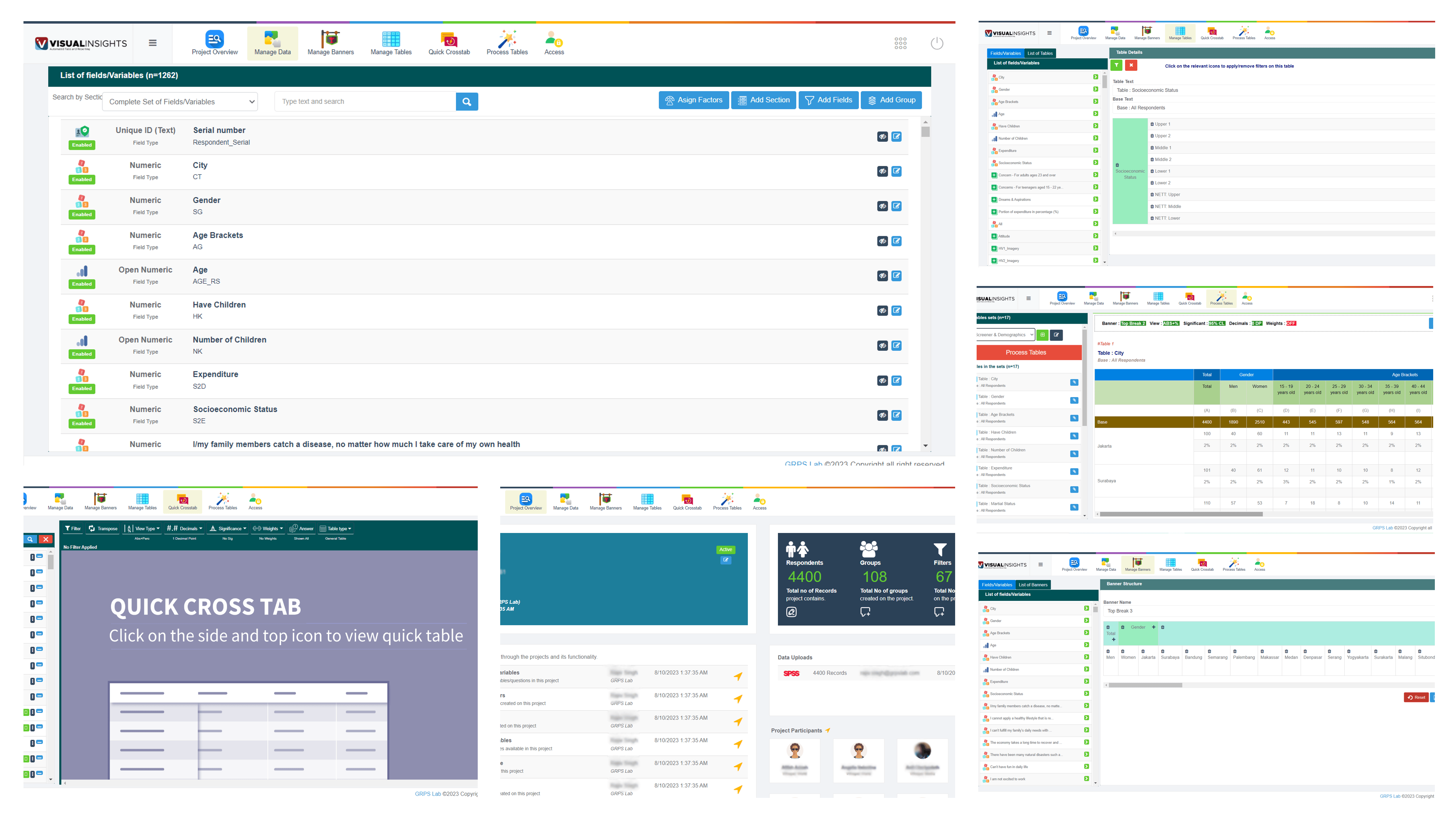Click the red remove-filter icon in Table Details
This screenshot has width=1456, height=820.
point(1131,65)
